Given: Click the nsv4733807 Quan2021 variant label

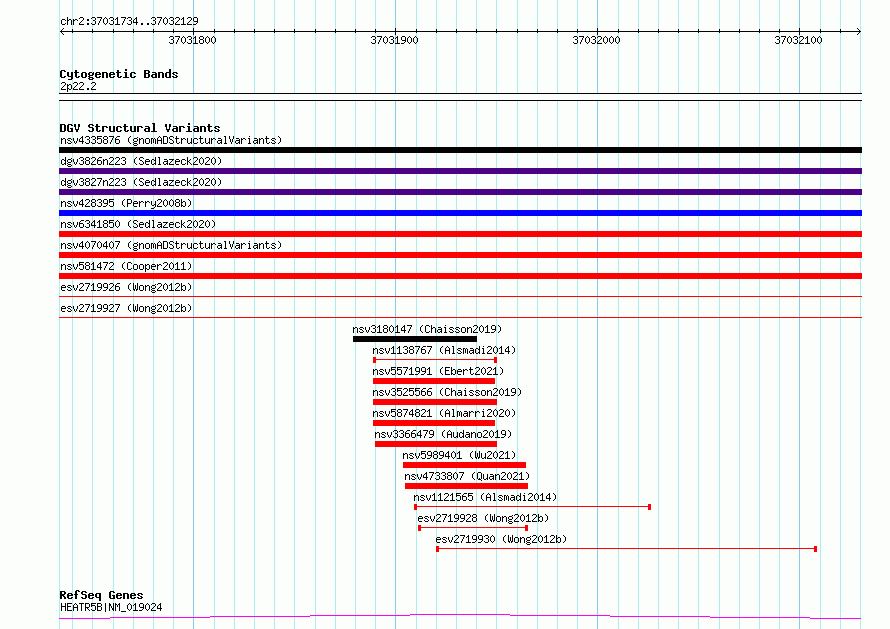Looking at the screenshot, I should pos(466,476).
